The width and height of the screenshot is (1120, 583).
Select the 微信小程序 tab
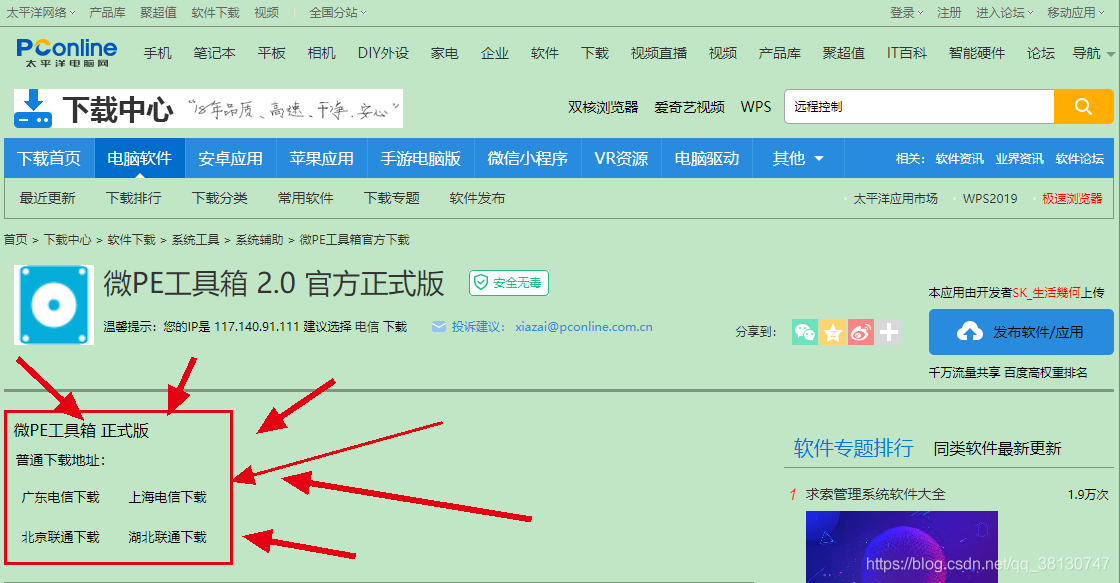point(527,159)
